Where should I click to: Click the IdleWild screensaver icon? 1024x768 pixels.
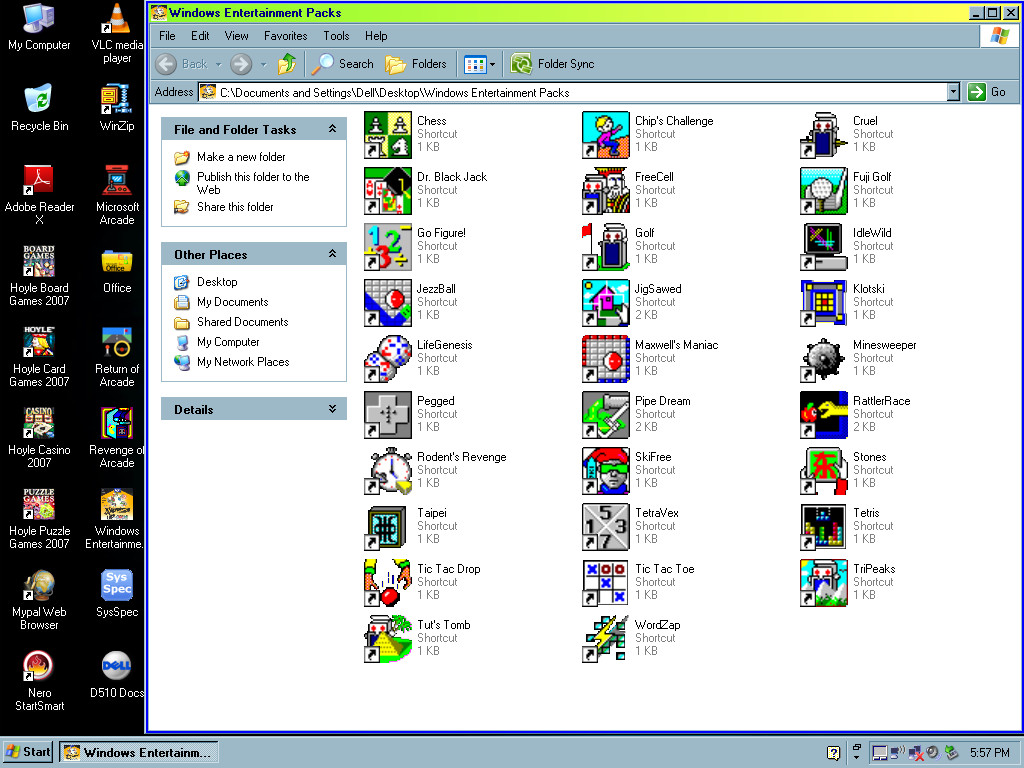pos(824,247)
